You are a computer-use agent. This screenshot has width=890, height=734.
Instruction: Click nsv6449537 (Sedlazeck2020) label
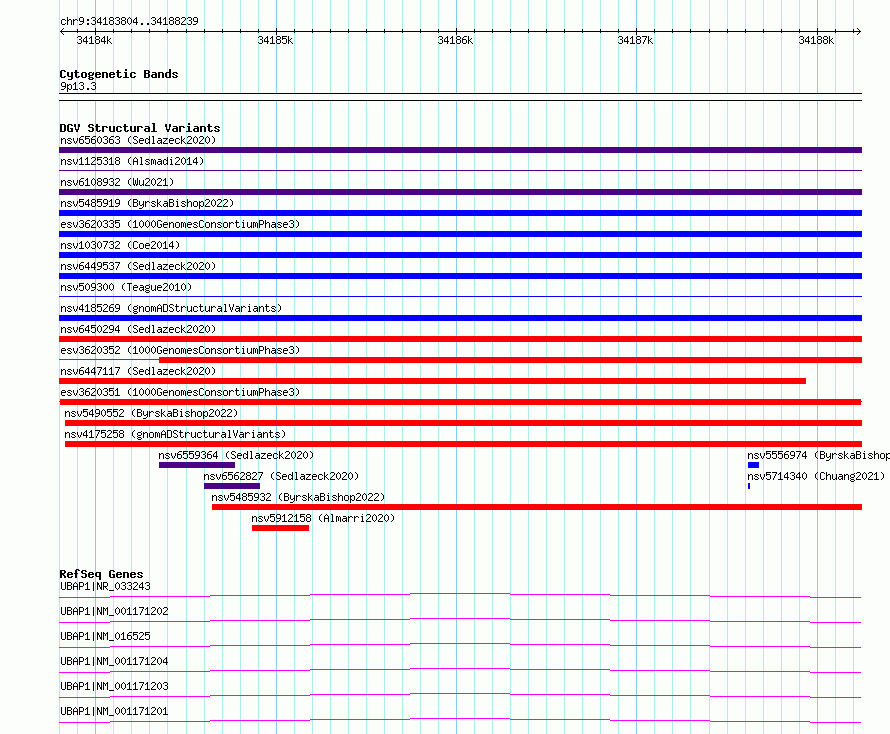pos(138,266)
